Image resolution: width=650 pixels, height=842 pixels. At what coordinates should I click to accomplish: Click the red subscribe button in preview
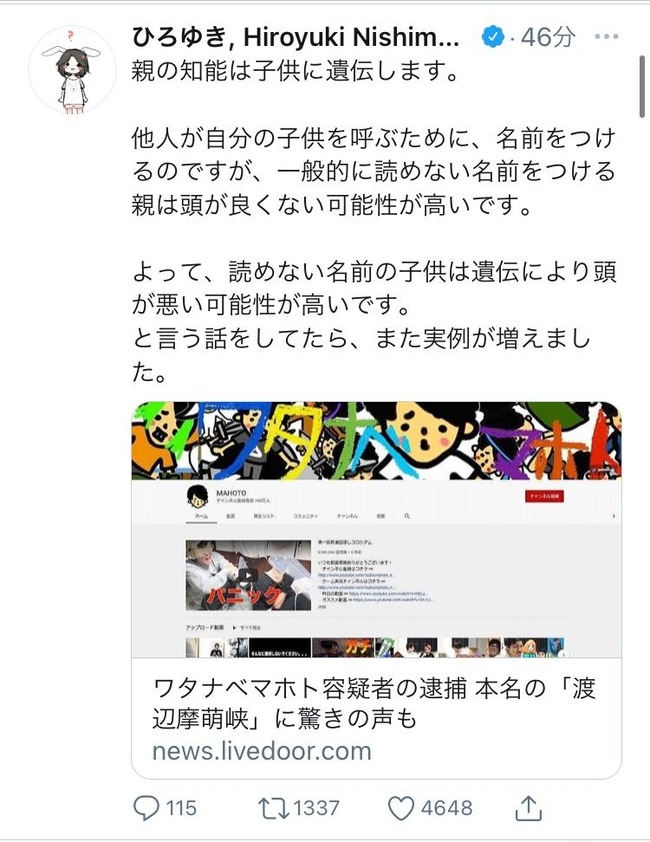tap(544, 496)
